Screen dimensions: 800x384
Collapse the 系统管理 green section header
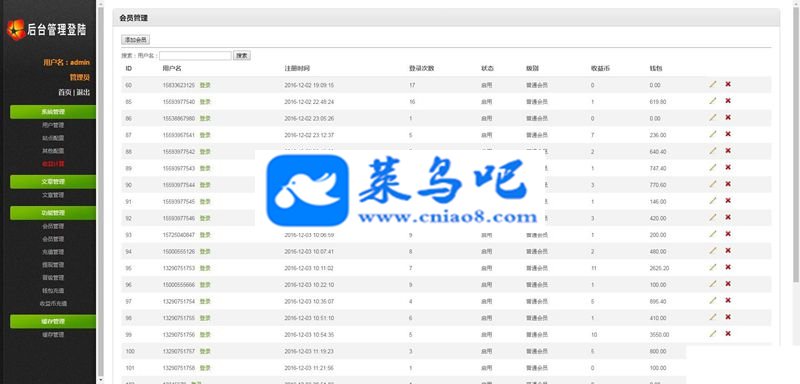click(53, 112)
